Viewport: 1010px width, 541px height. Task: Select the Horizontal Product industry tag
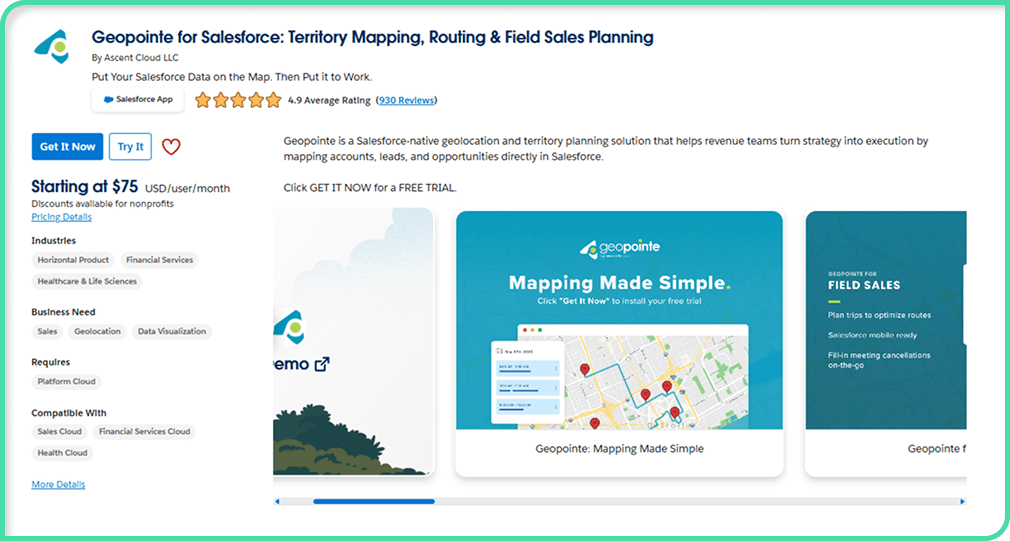[x=73, y=260]
